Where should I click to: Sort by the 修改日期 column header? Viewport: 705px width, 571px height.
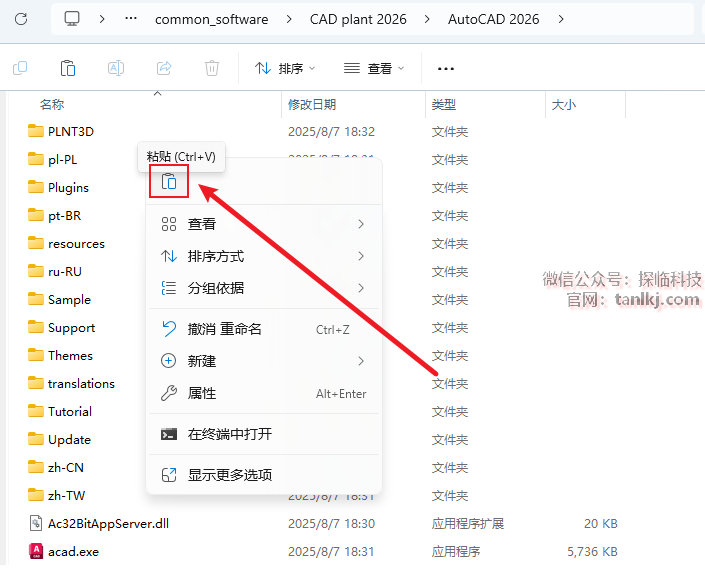312,104
